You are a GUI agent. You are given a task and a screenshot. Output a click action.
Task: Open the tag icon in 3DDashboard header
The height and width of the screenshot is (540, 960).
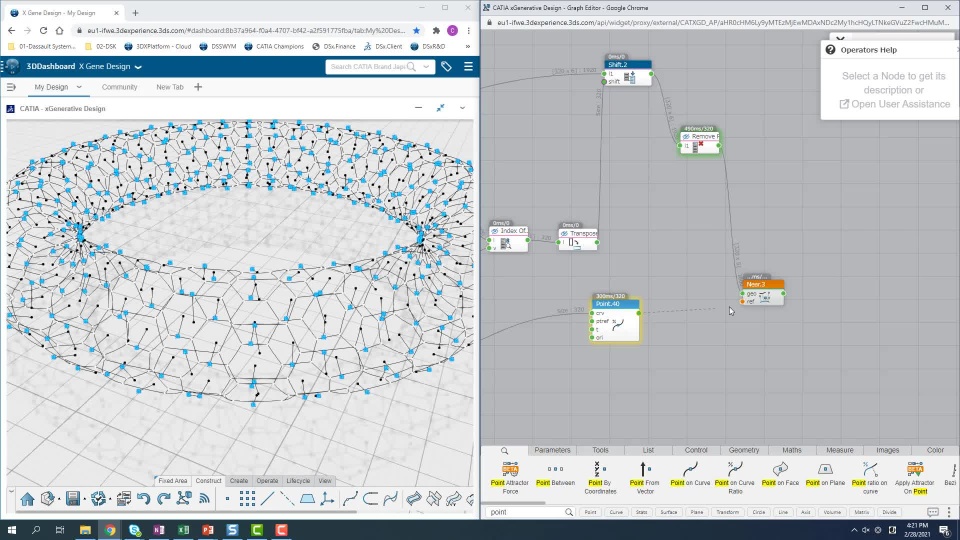(x=446, y=66)
